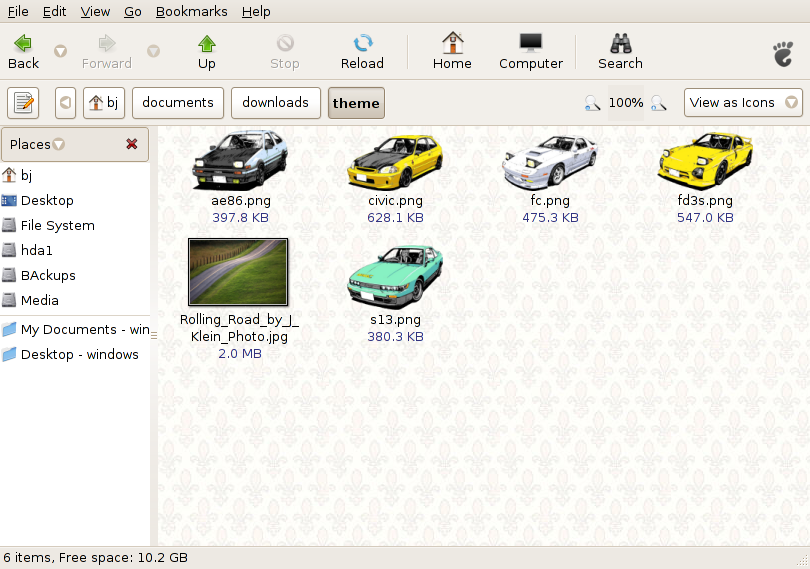Open My Documents - win bookmark
This screenshot has width=810, height=569.
75,329
